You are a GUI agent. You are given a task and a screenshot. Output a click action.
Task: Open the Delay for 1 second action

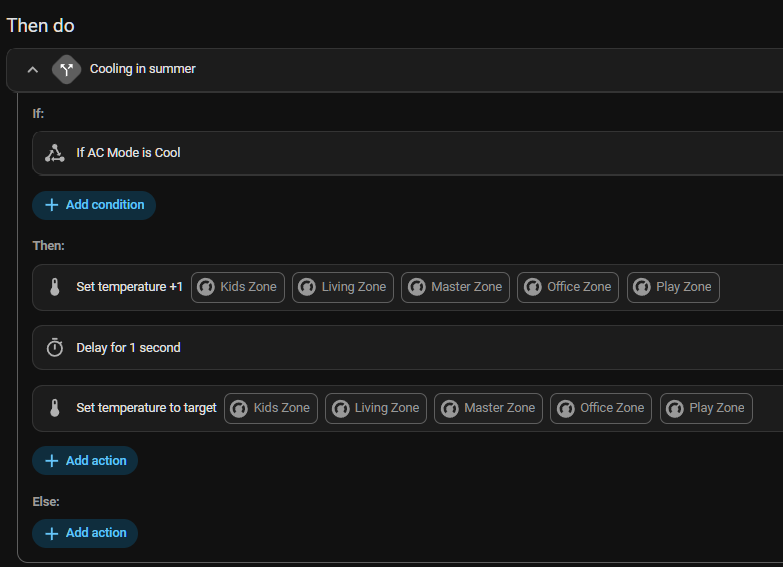click(407, 348)
